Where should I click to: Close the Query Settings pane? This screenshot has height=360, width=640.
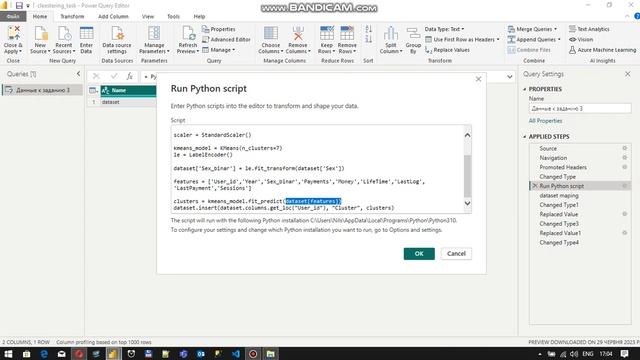point(627,74)
